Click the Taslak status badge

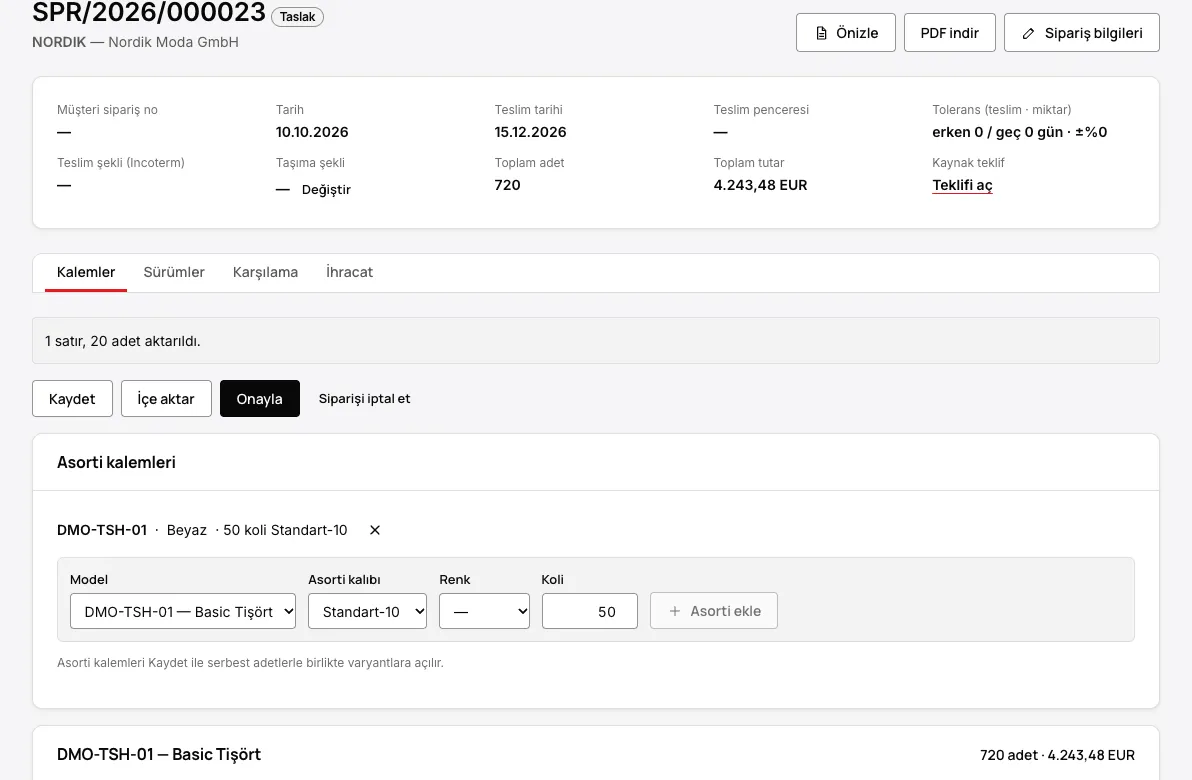coord(297,17)
